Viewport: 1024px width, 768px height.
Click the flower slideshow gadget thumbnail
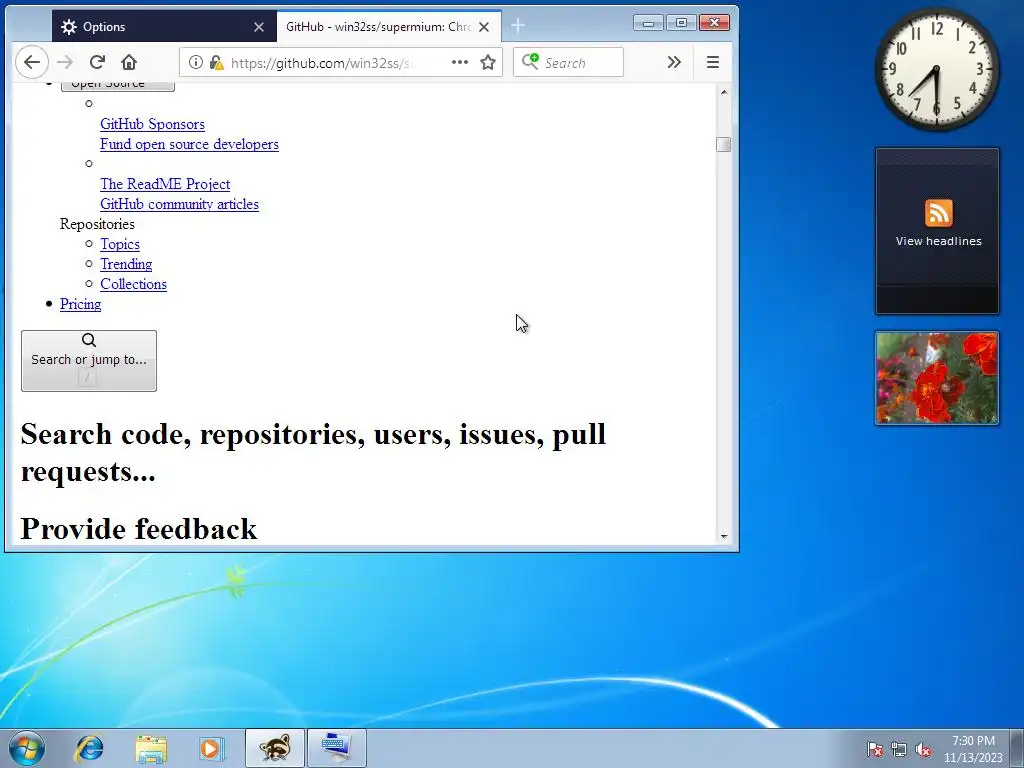pos(936,378)
